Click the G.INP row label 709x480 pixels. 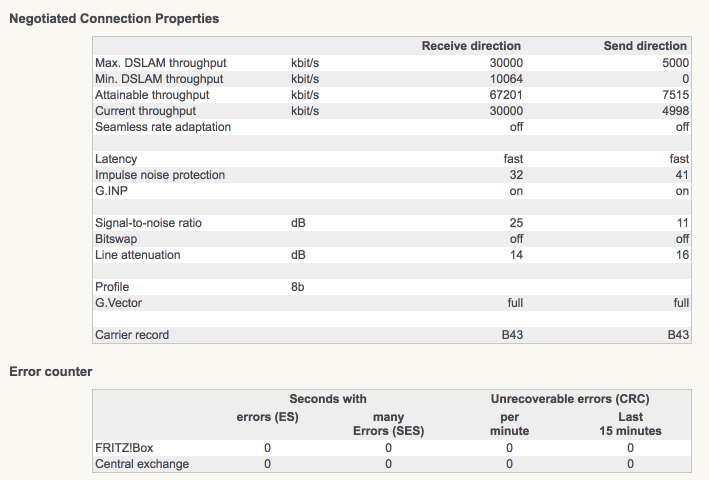pyautogui.click(x=111, y=191)
